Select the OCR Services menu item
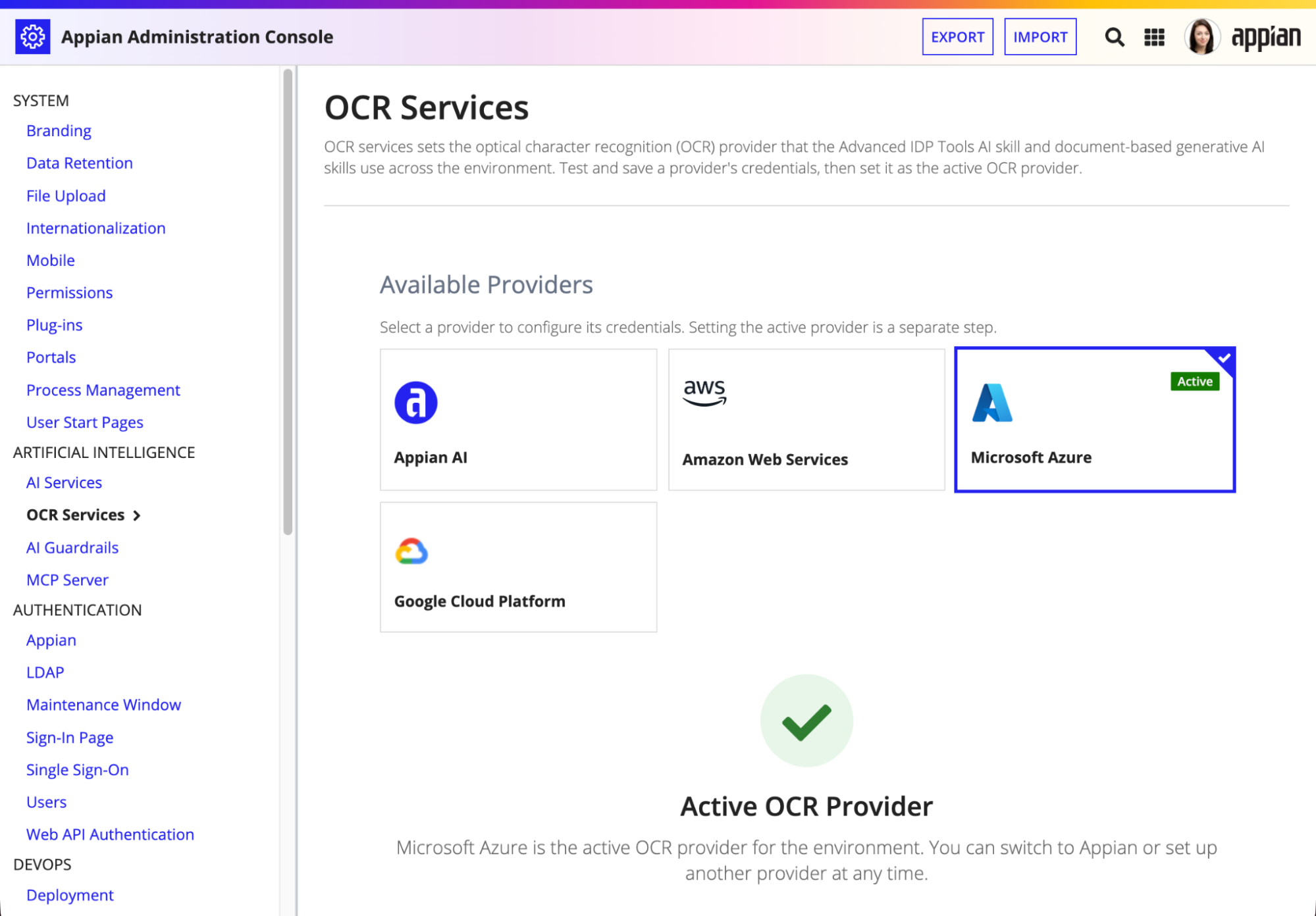 click(x=76, y=515)
